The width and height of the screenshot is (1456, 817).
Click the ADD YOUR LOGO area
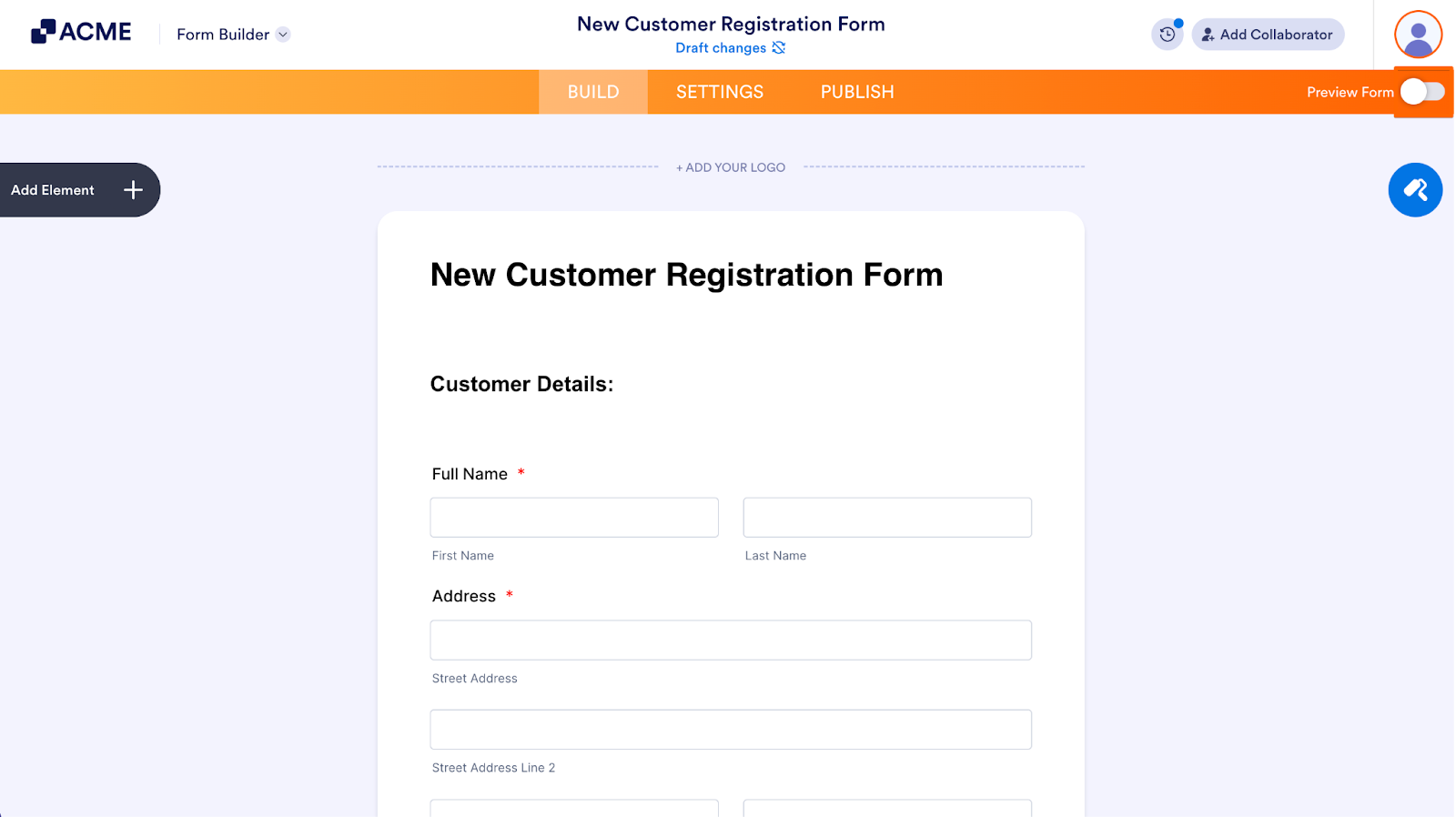pos(730,166)
